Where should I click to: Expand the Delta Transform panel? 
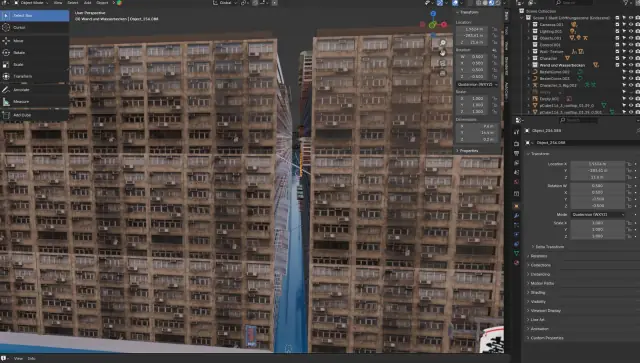549,247
